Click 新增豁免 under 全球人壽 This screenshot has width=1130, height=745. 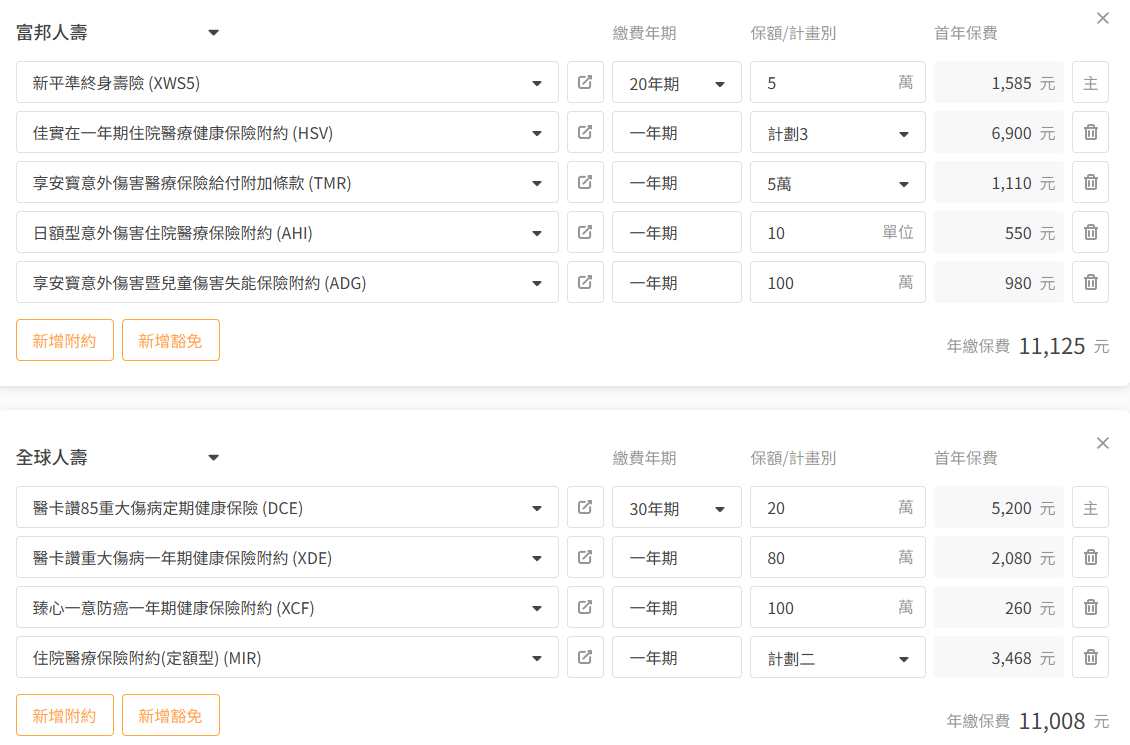[x=170, y=715]
